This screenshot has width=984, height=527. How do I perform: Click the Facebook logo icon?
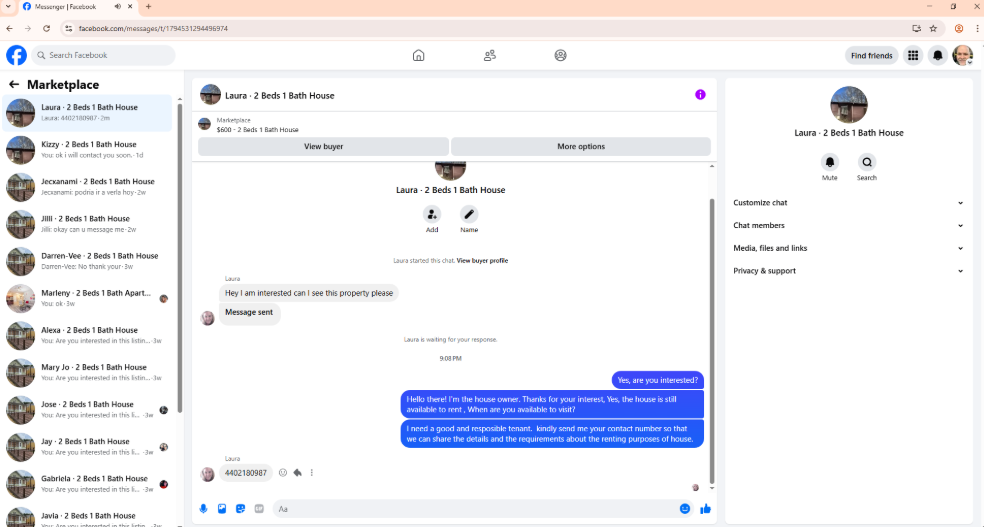(x=16, y=55)
